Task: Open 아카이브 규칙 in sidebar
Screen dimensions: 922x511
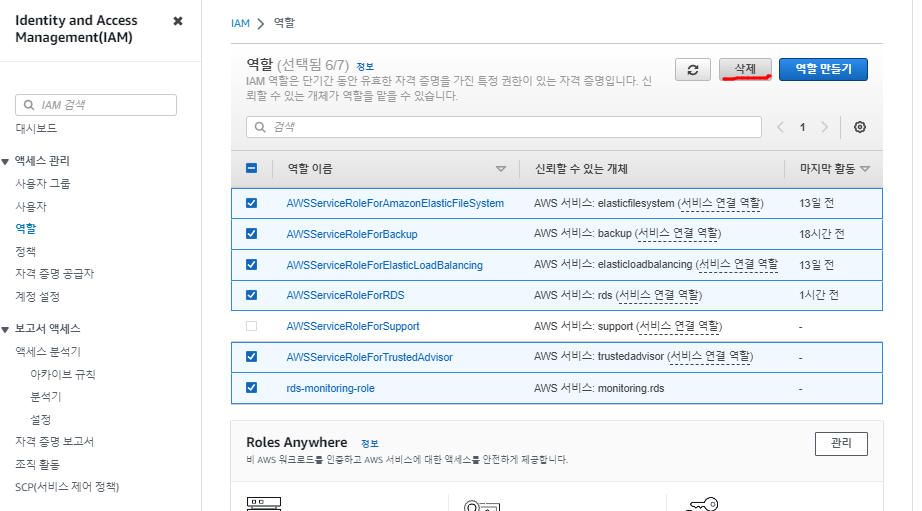Action: [63, 375]
